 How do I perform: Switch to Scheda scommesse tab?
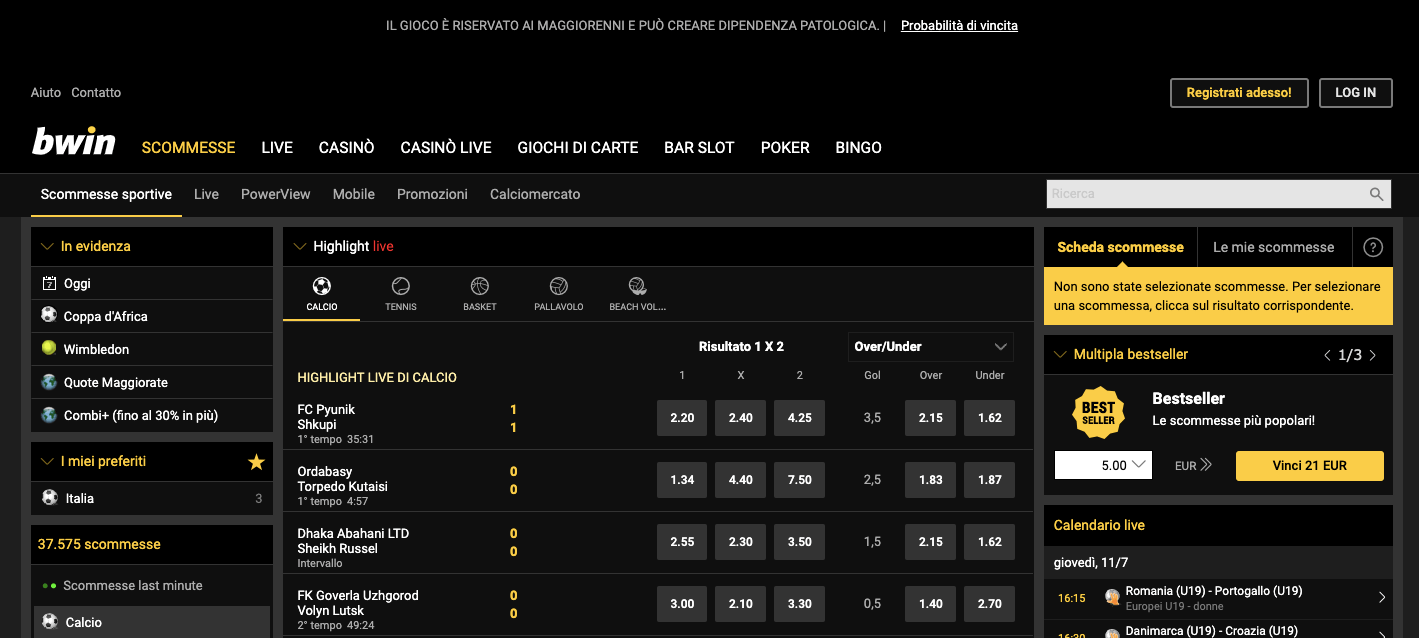click(x=1120, y=247)
